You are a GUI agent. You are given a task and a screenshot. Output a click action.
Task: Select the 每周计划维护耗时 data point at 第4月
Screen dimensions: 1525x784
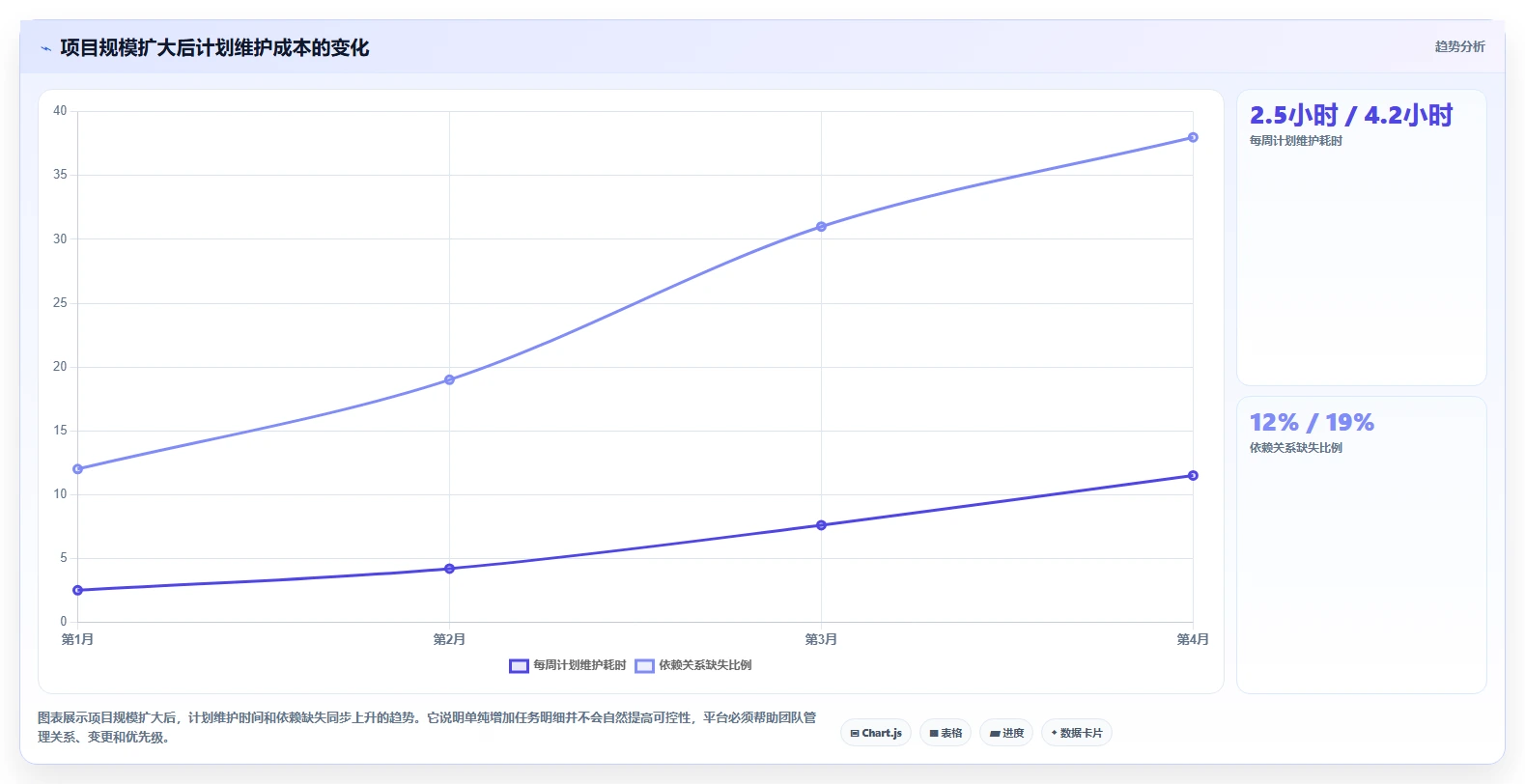point(1193,475)
